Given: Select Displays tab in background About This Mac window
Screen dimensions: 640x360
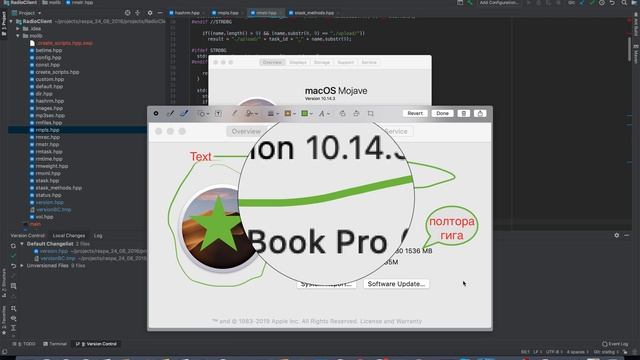Looking at the screenshot, I should [298, 62].
